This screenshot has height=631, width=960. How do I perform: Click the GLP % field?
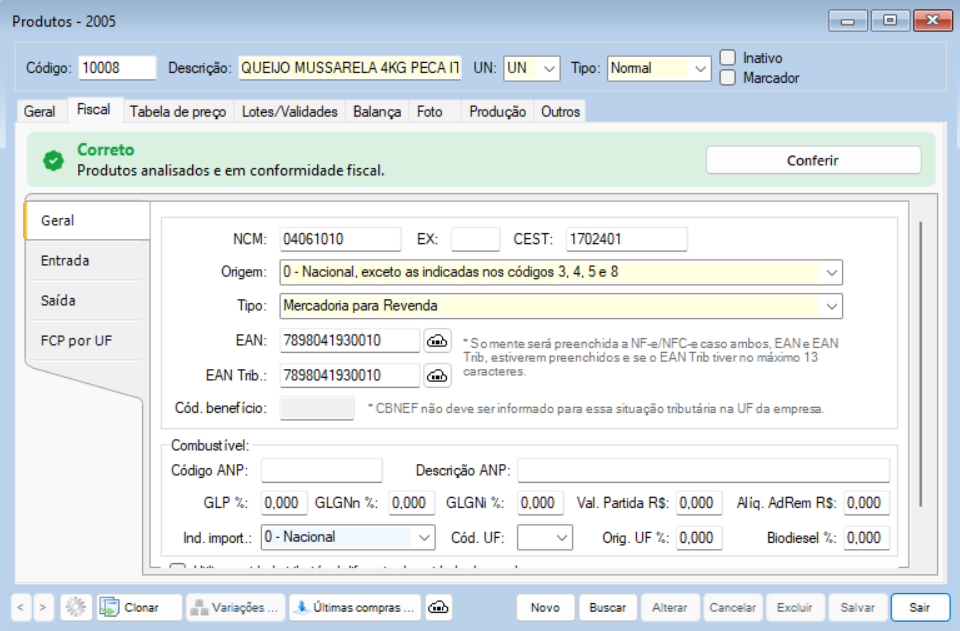coord(283,503)
